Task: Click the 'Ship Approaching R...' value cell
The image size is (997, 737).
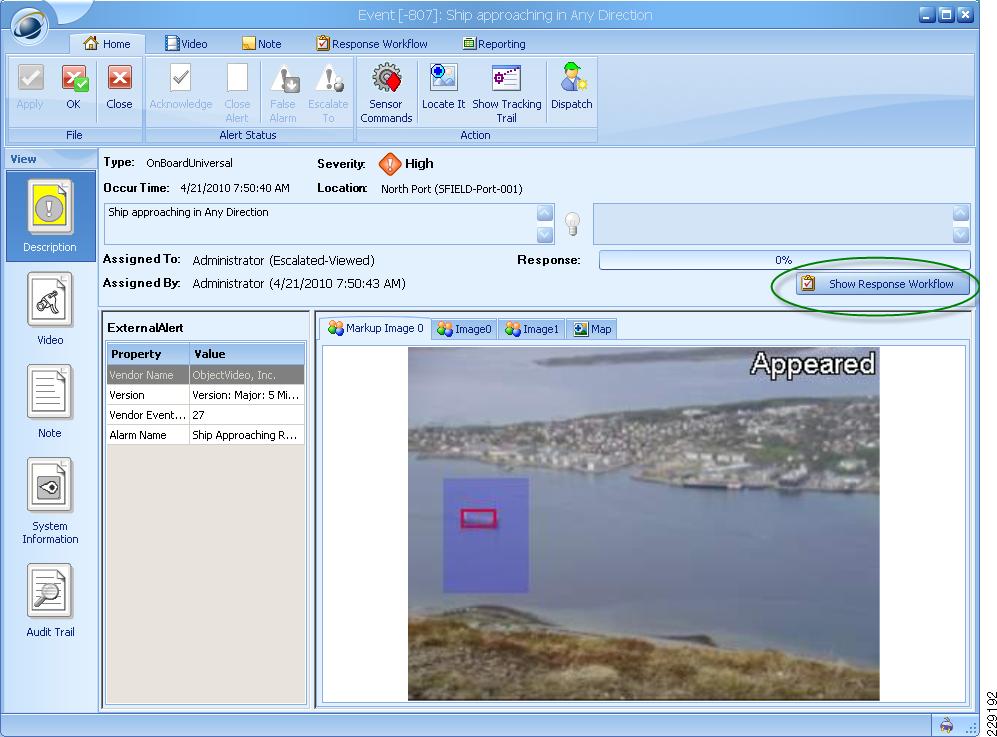Action: click(247, 435)
